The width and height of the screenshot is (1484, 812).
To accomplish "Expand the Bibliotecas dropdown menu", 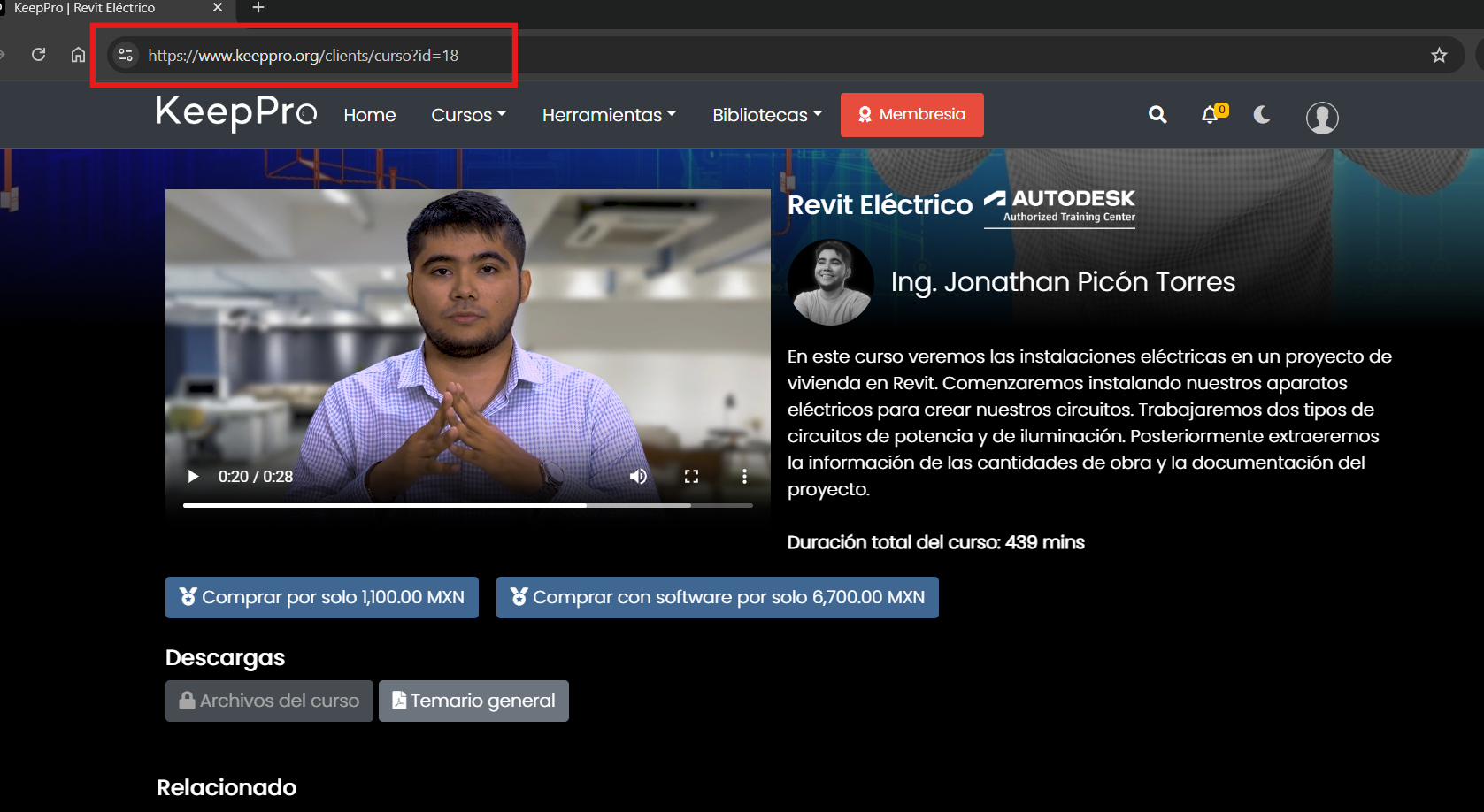I will 767,115.
